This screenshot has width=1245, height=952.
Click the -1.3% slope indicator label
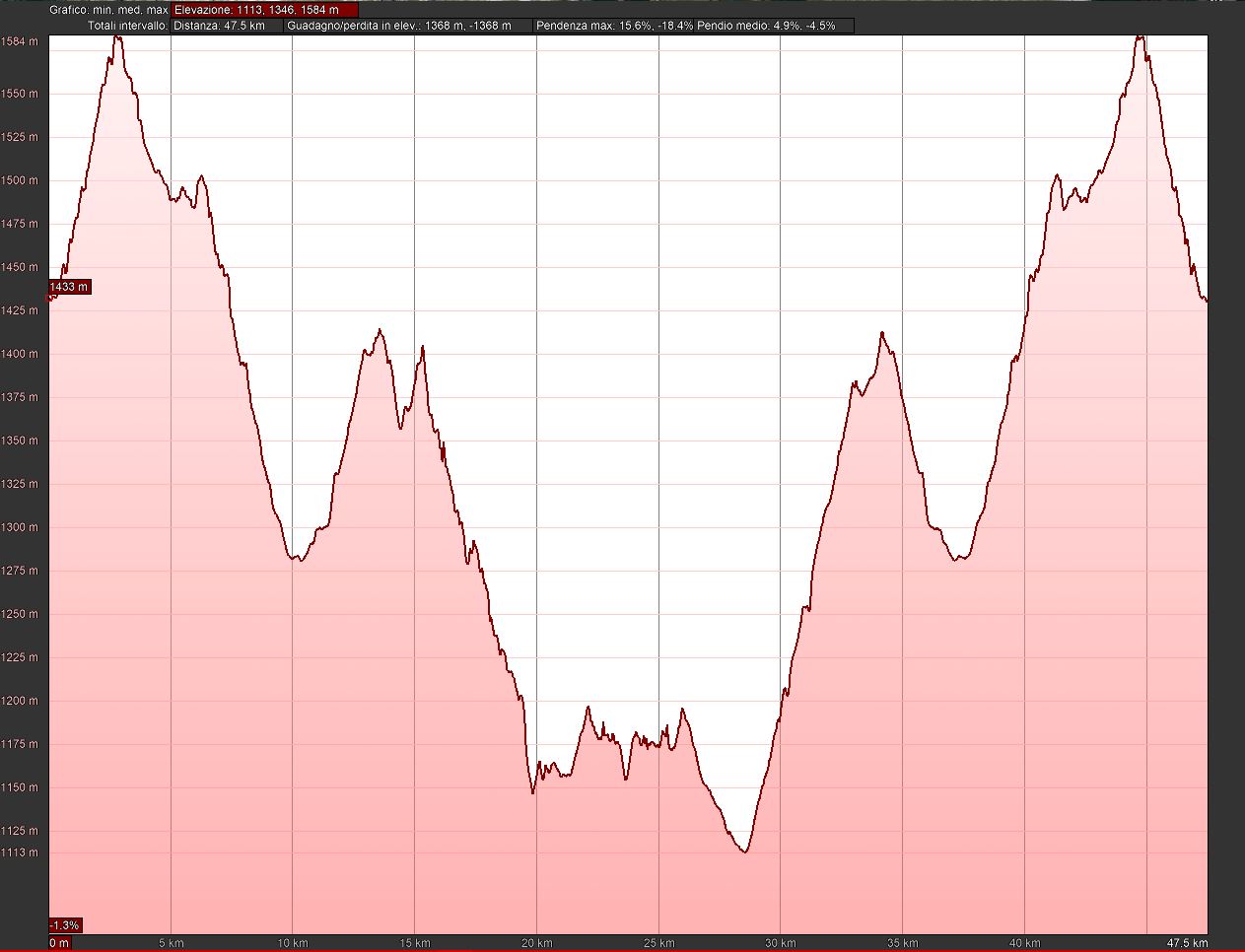click(65, 925)
